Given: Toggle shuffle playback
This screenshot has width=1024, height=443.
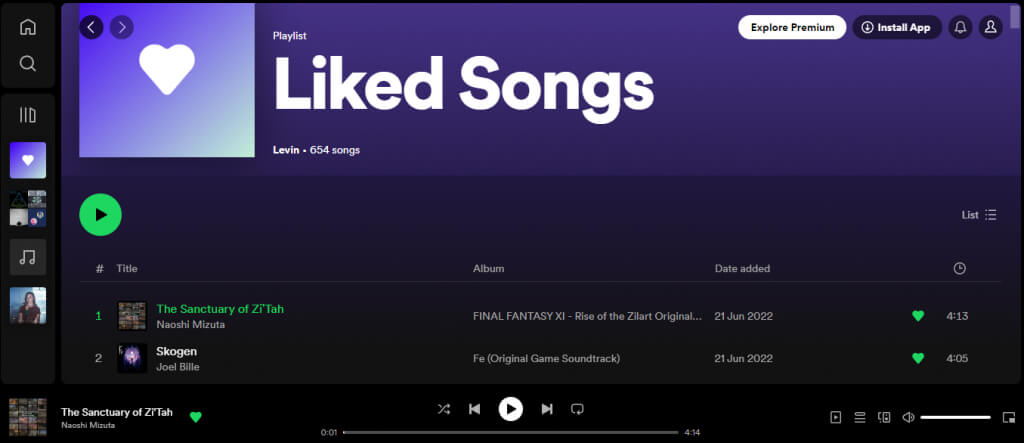Looking at the screenshot, I should 444,409.
